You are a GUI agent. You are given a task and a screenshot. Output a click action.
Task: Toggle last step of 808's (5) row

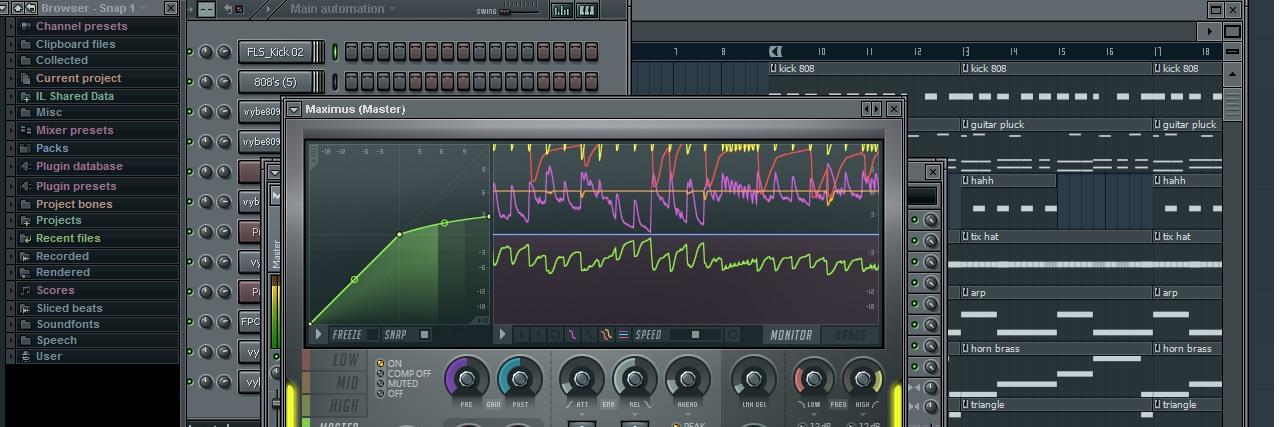pyautogui.click(x=592, y=82)
